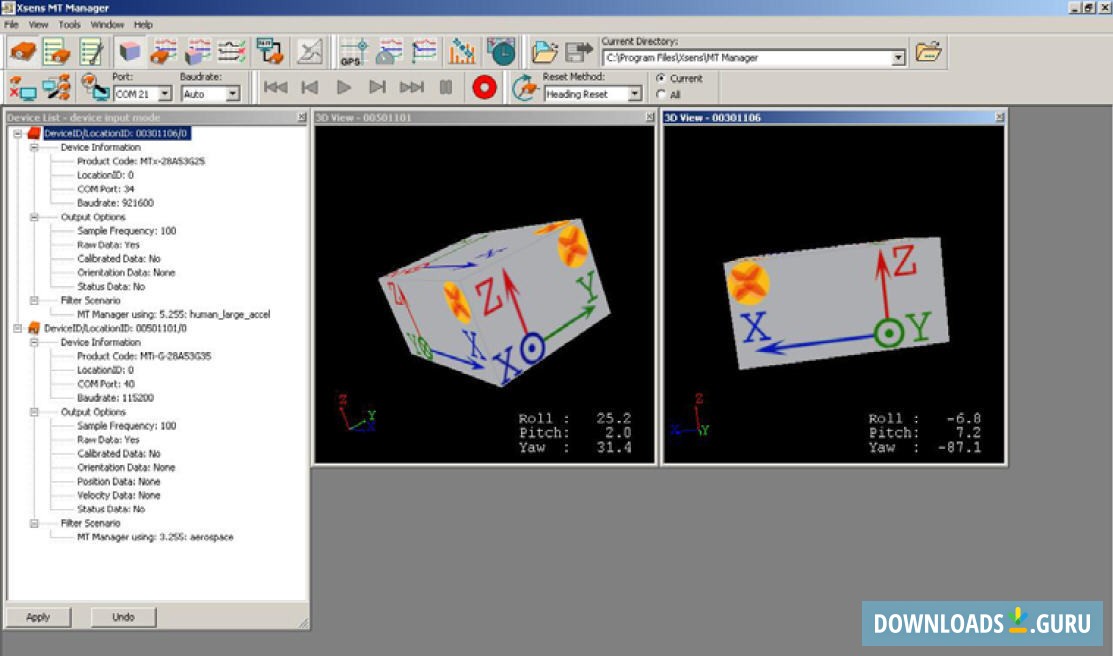Select the Current radio button
1113x656 pixels.
coord(661,78)
